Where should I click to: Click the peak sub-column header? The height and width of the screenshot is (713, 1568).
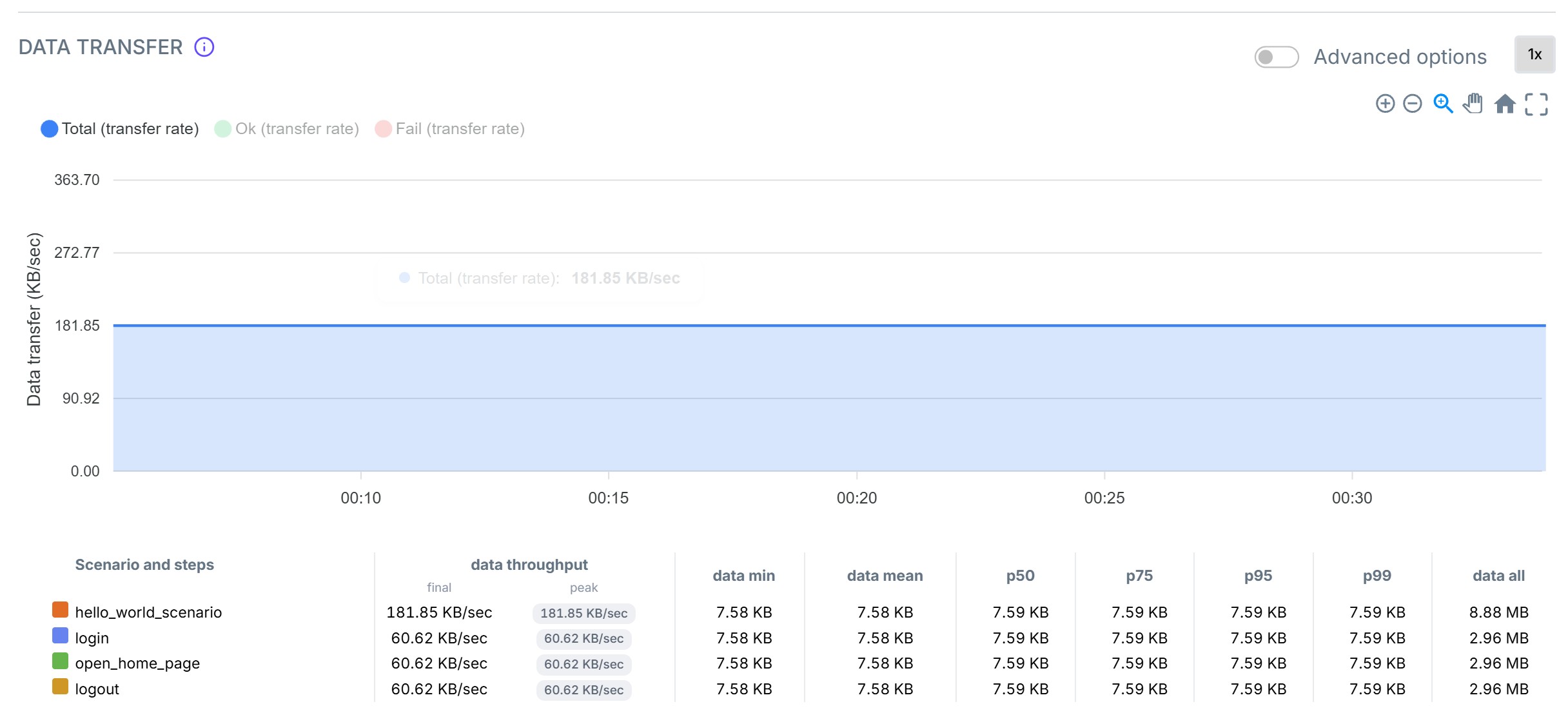pyautogui.click(x=583, y=588)
